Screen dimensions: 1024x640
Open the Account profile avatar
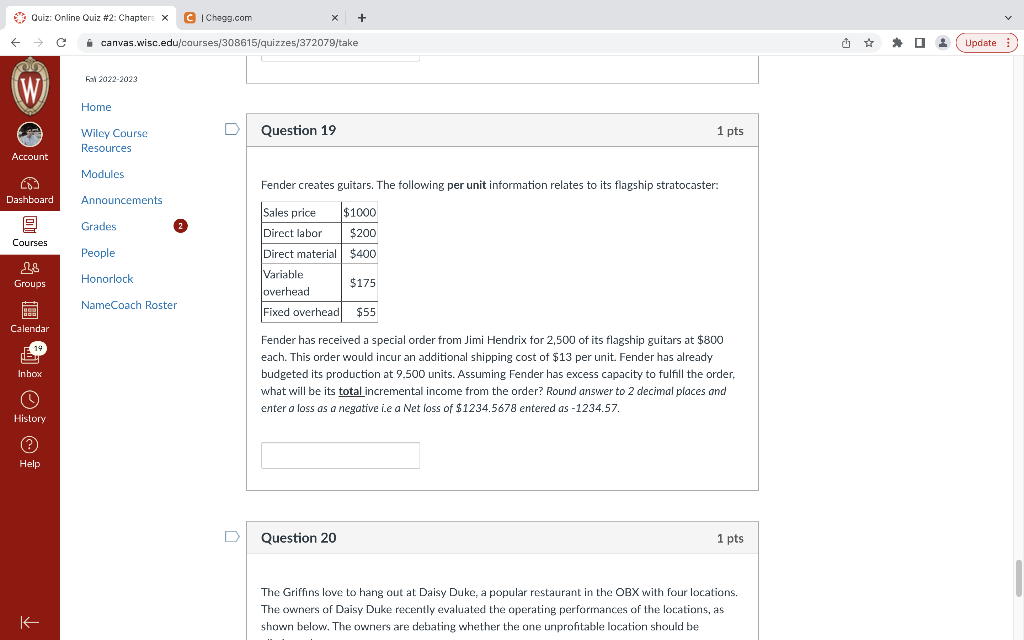pos(29,135)
